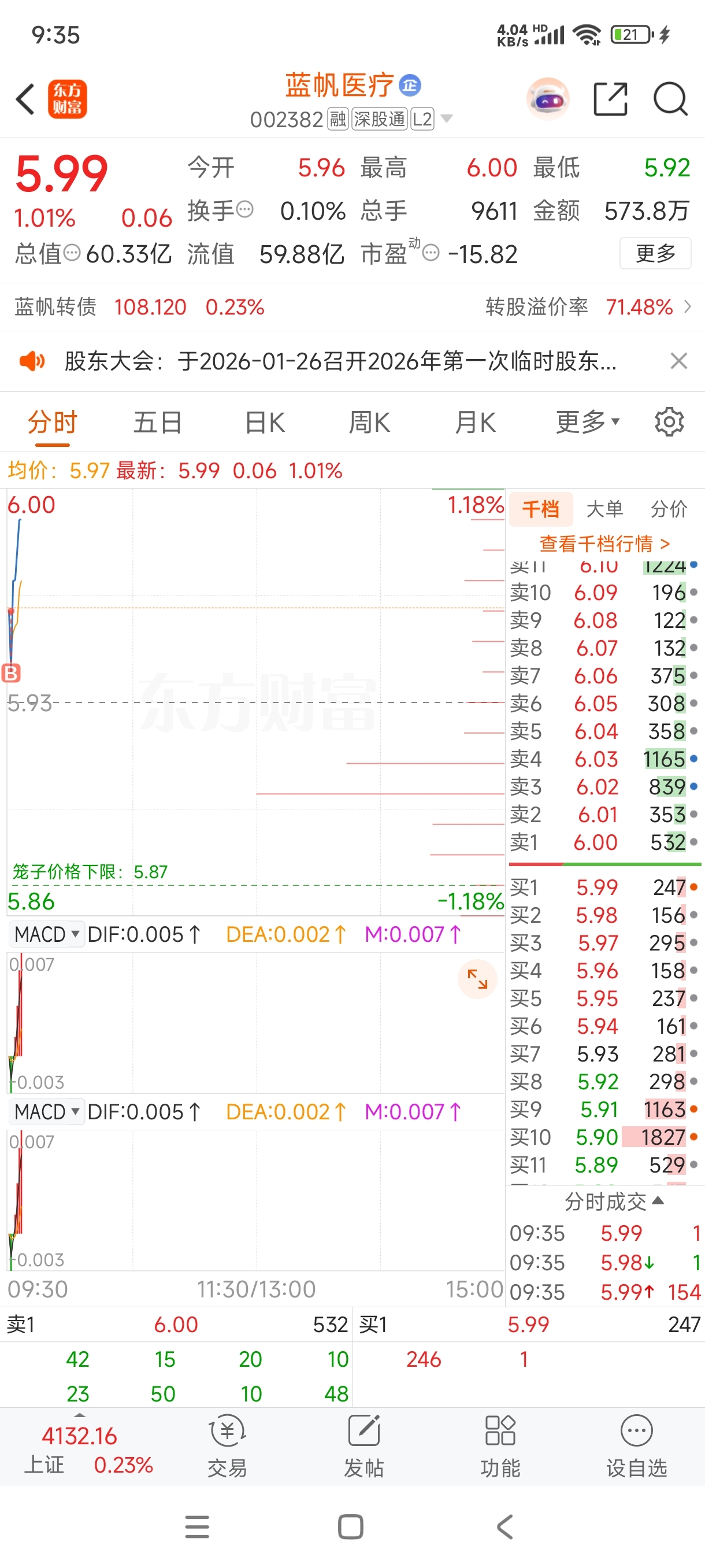The image size is (705, 1568).
Task: Tap trade record 09:35 5.99 154
Action: pyautogui.click(x=605, y=1292)
